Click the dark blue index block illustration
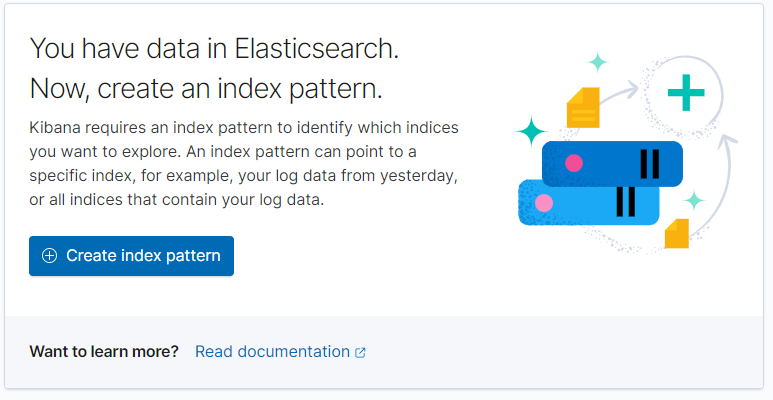This screenshot has width=773, height=400. point(612,163)
